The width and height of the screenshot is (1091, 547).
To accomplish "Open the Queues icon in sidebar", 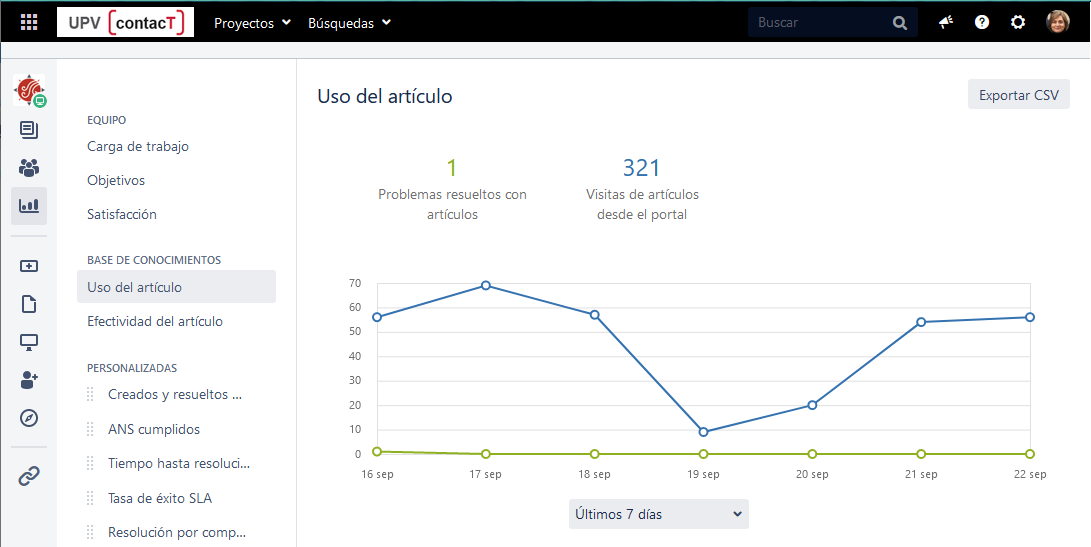I will (x=29, y=130).
